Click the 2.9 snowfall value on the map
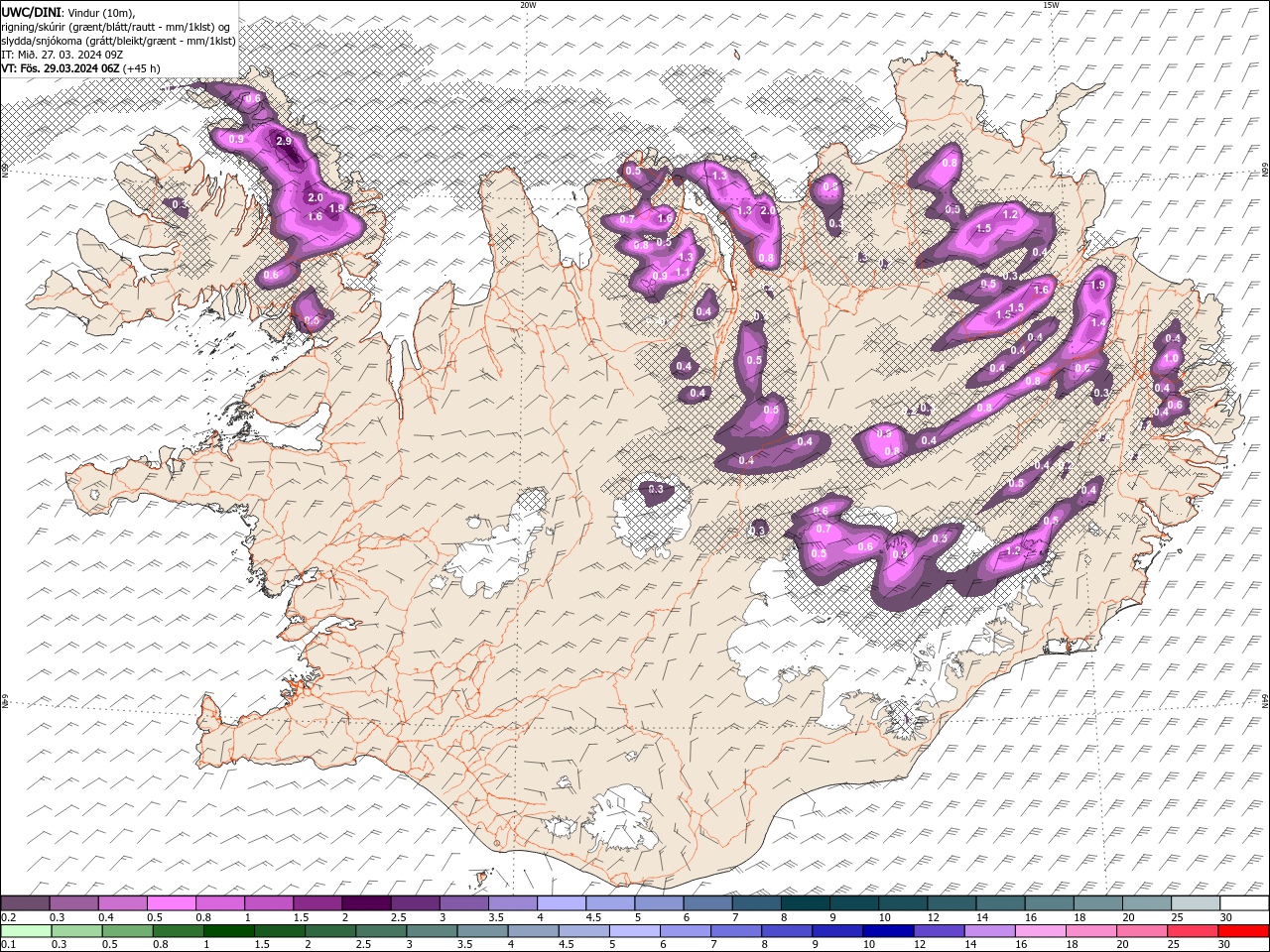The image size is (1270, 952). [284, 142]
